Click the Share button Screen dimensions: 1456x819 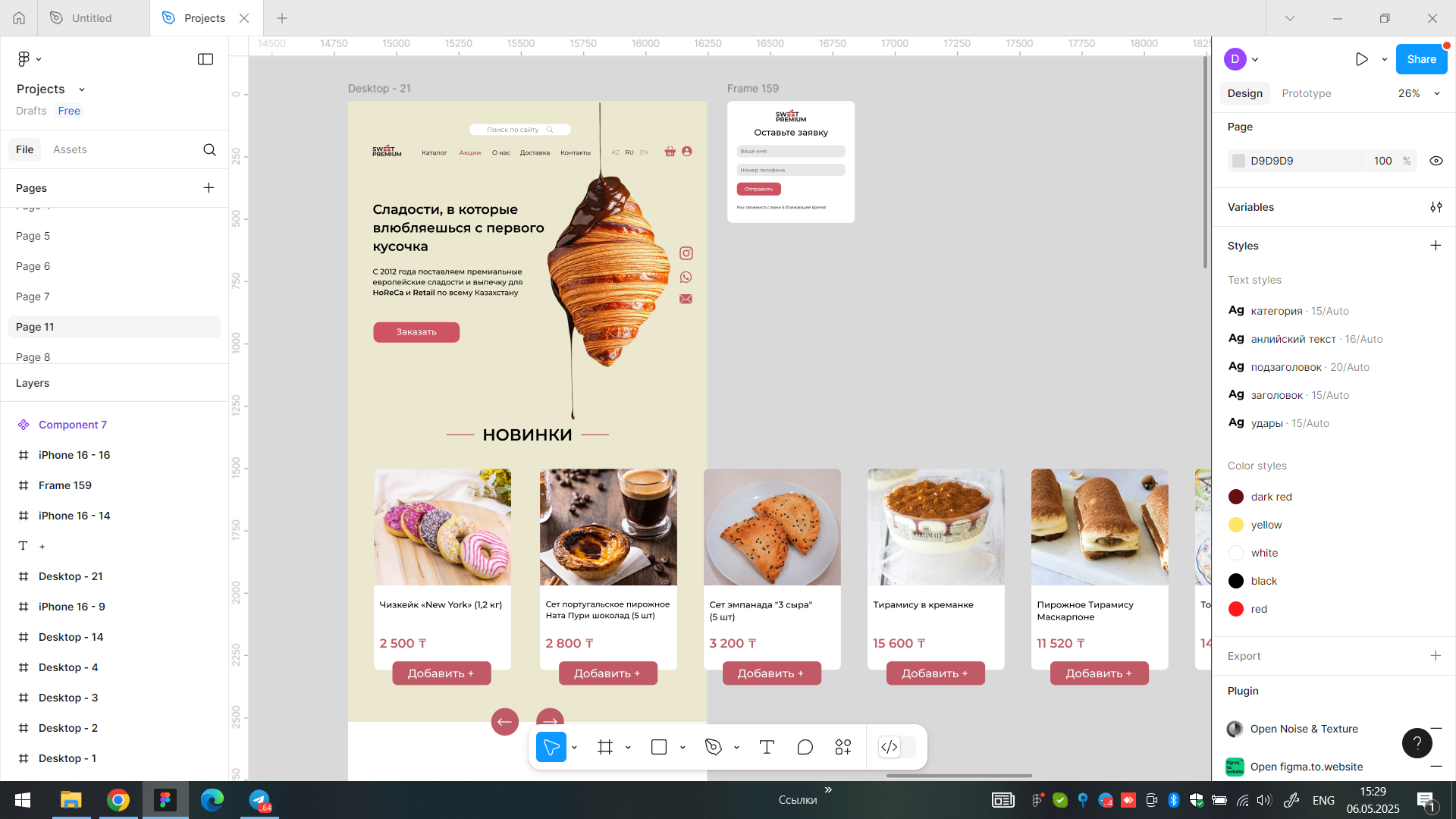coord(1421,59)
